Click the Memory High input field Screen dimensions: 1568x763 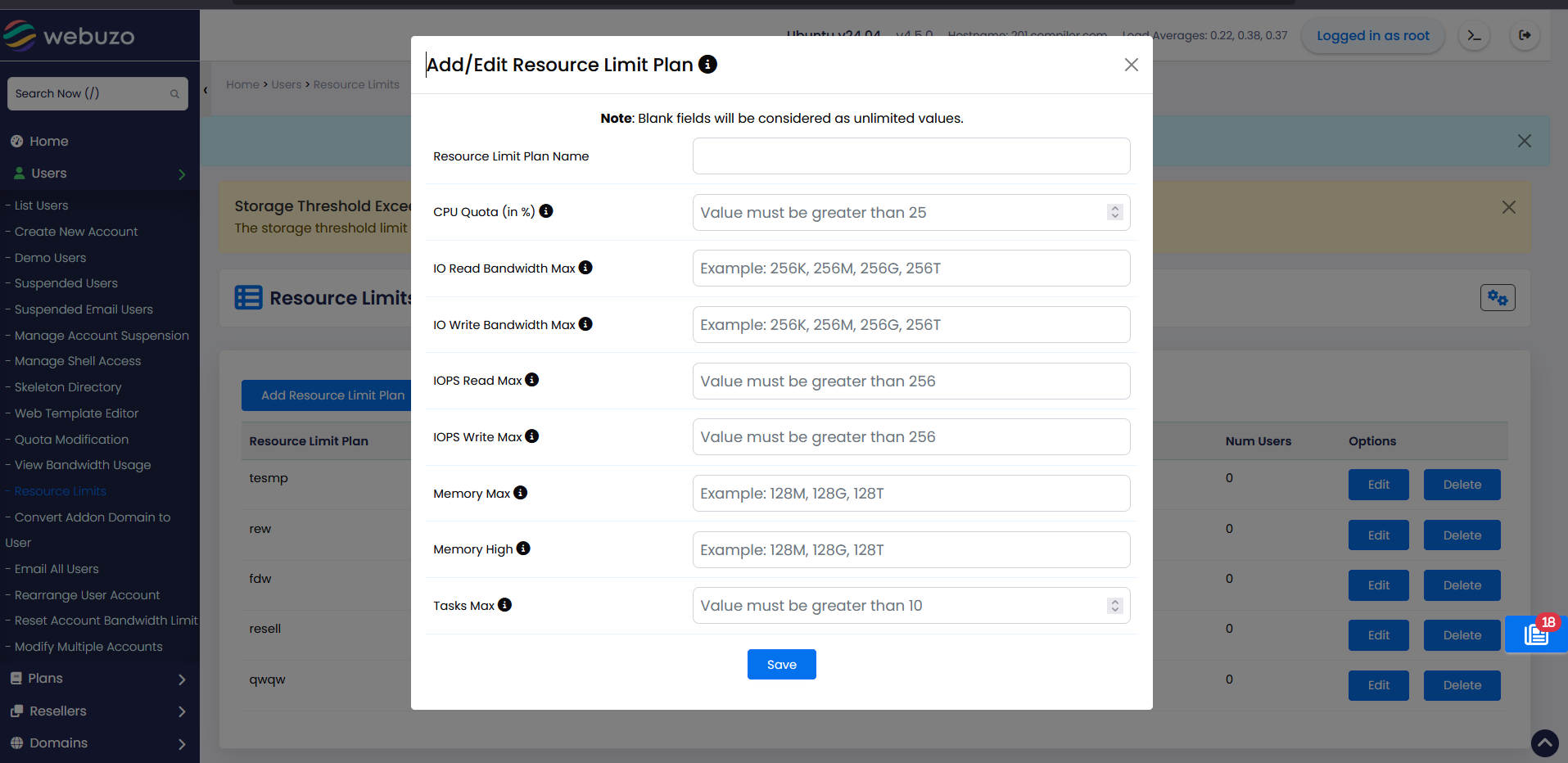911,549
